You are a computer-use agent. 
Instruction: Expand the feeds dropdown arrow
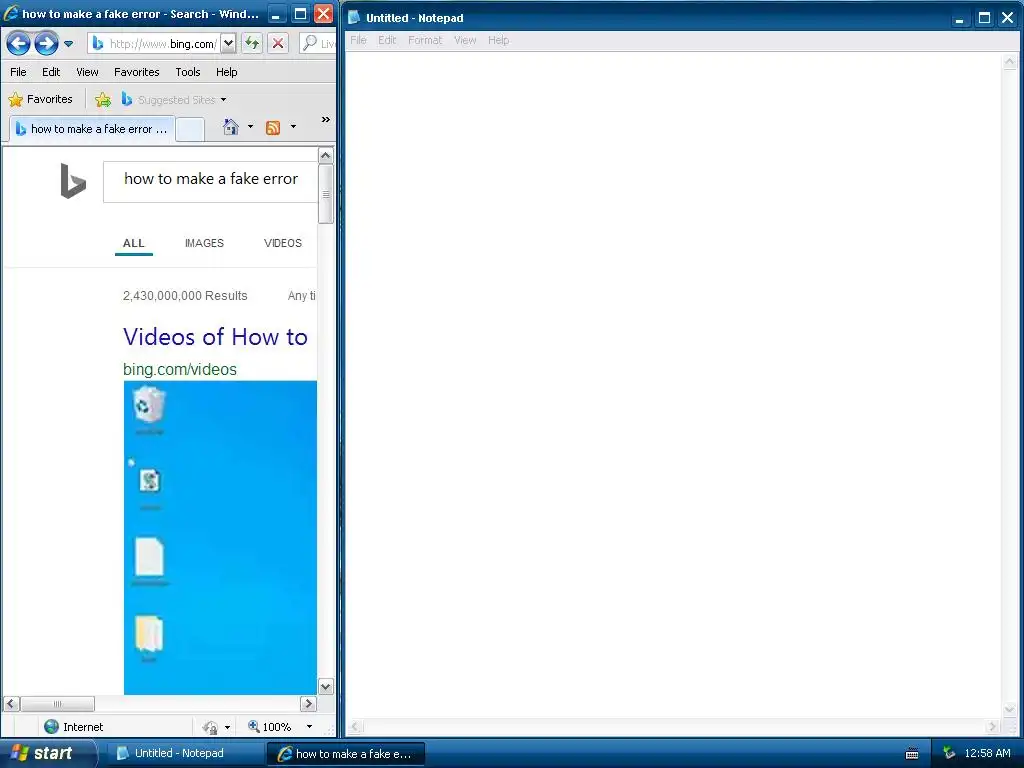point(293,127)
